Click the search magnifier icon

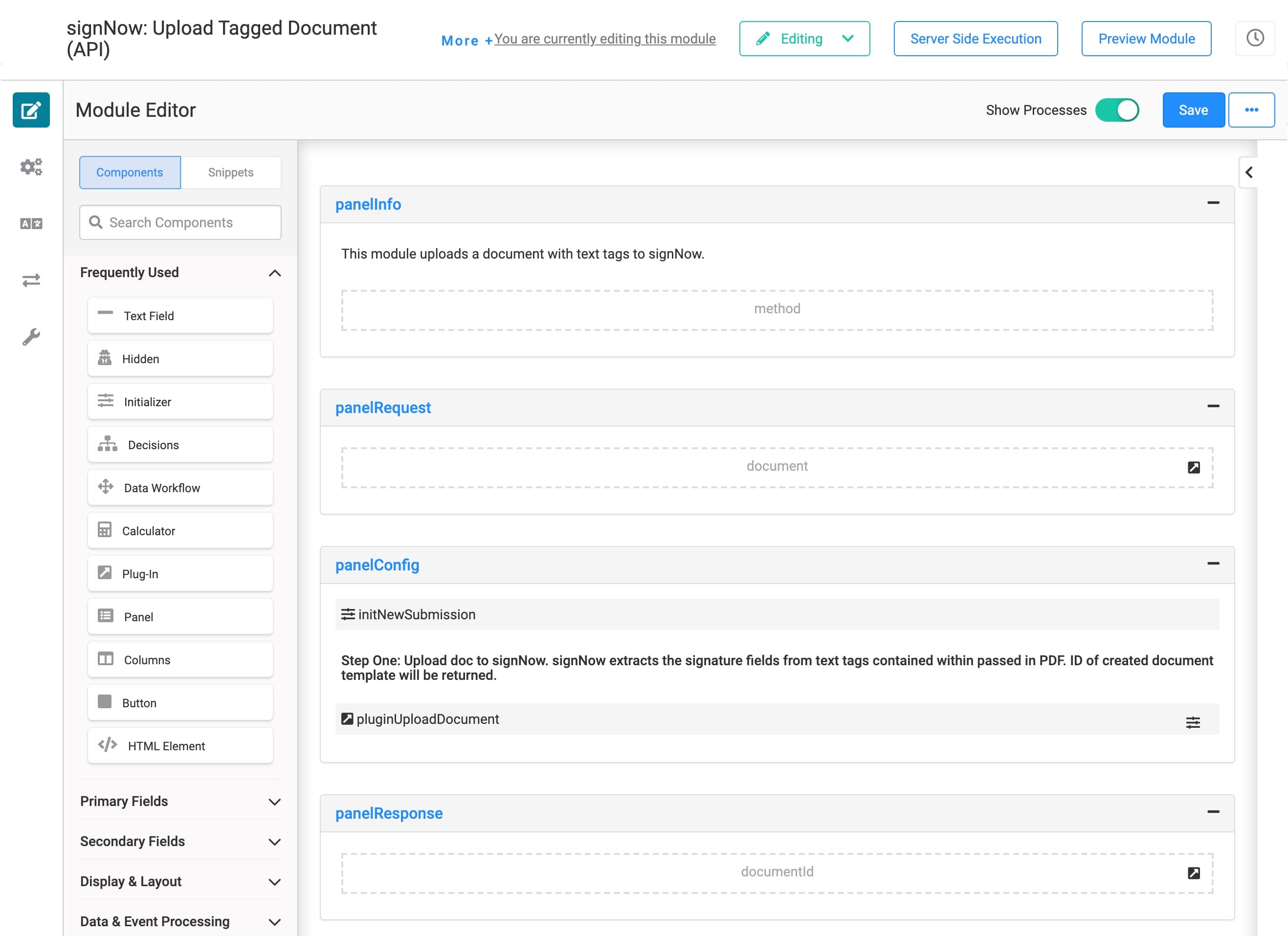pyautogui.click(x=95, y=222)
